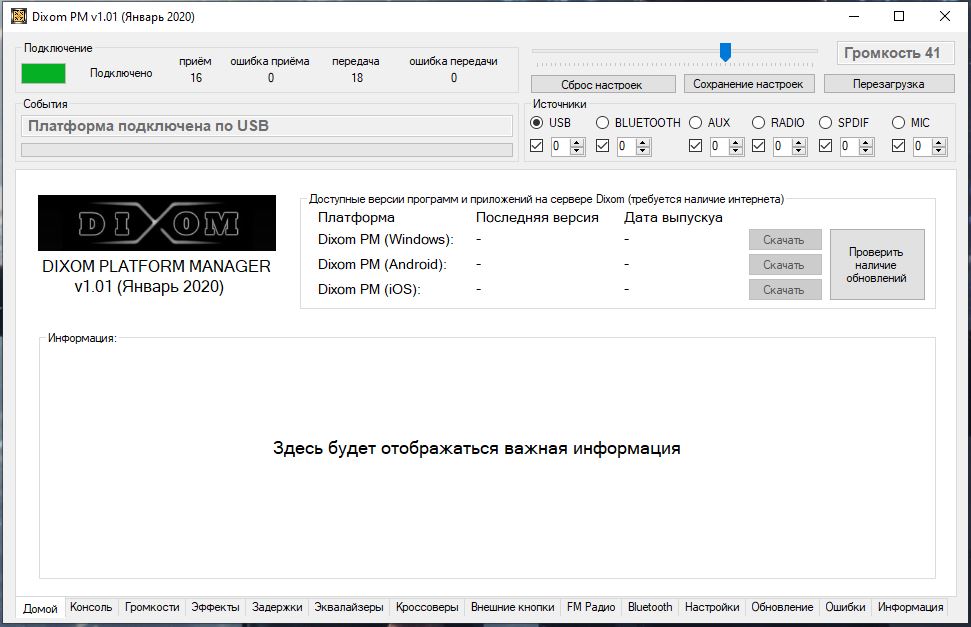Click the Dixom app icon in title bar

[x=17, y=16]
